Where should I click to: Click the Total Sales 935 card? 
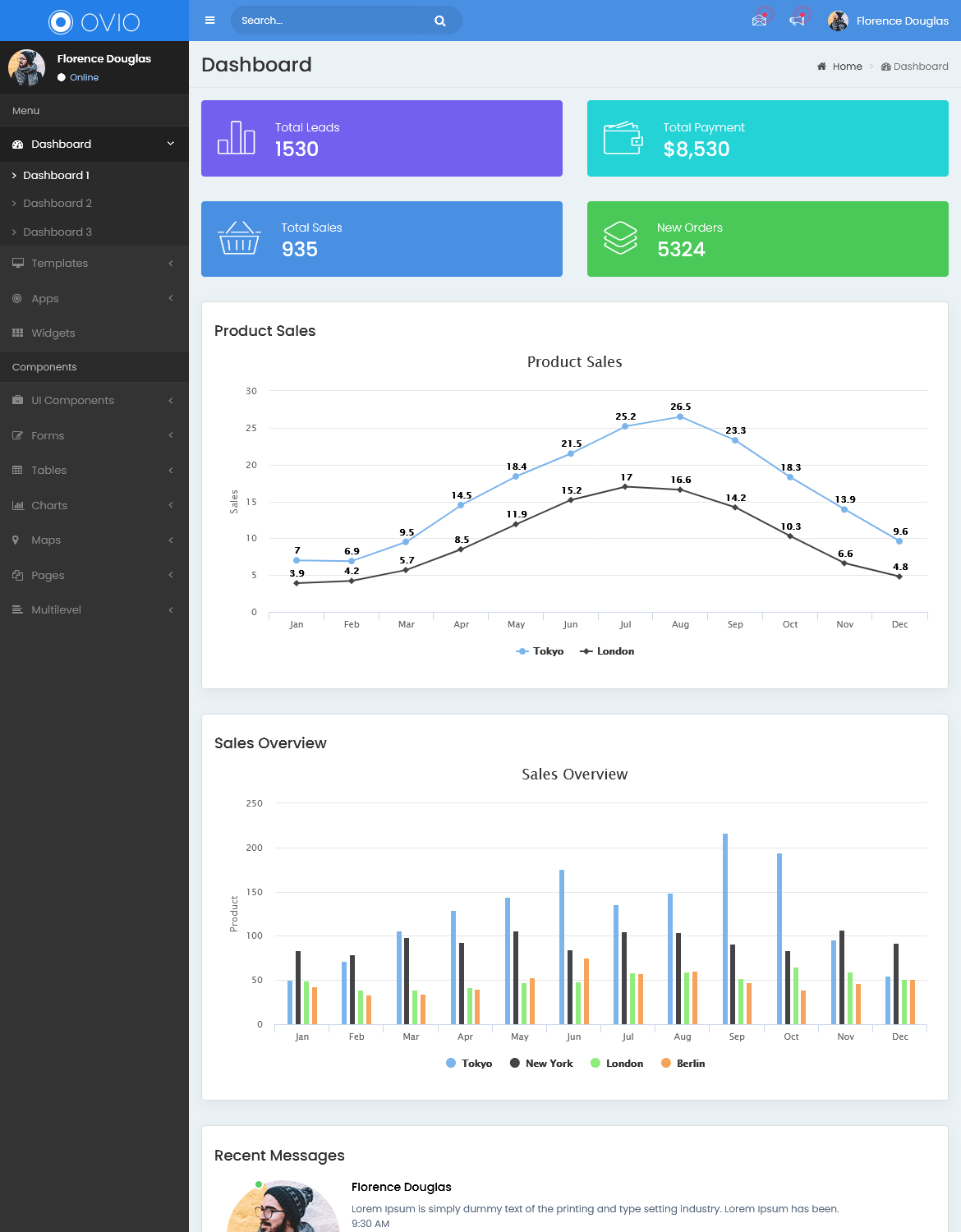point(382,239)
